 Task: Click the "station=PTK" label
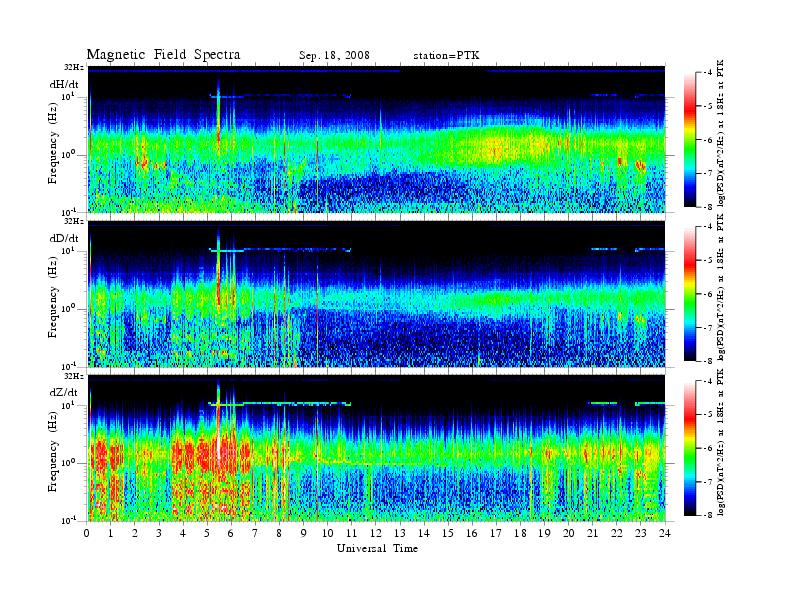point(446,56)
